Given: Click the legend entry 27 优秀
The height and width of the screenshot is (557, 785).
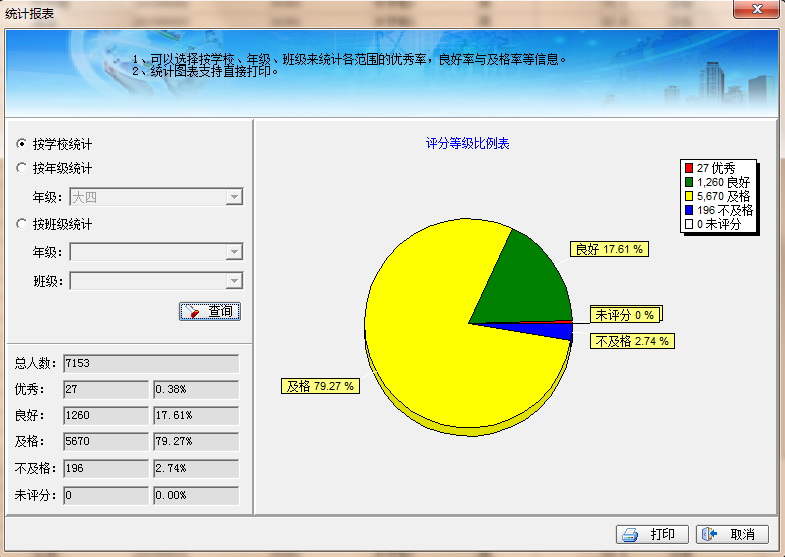Looking at the screenshot, I should (710, 168).
